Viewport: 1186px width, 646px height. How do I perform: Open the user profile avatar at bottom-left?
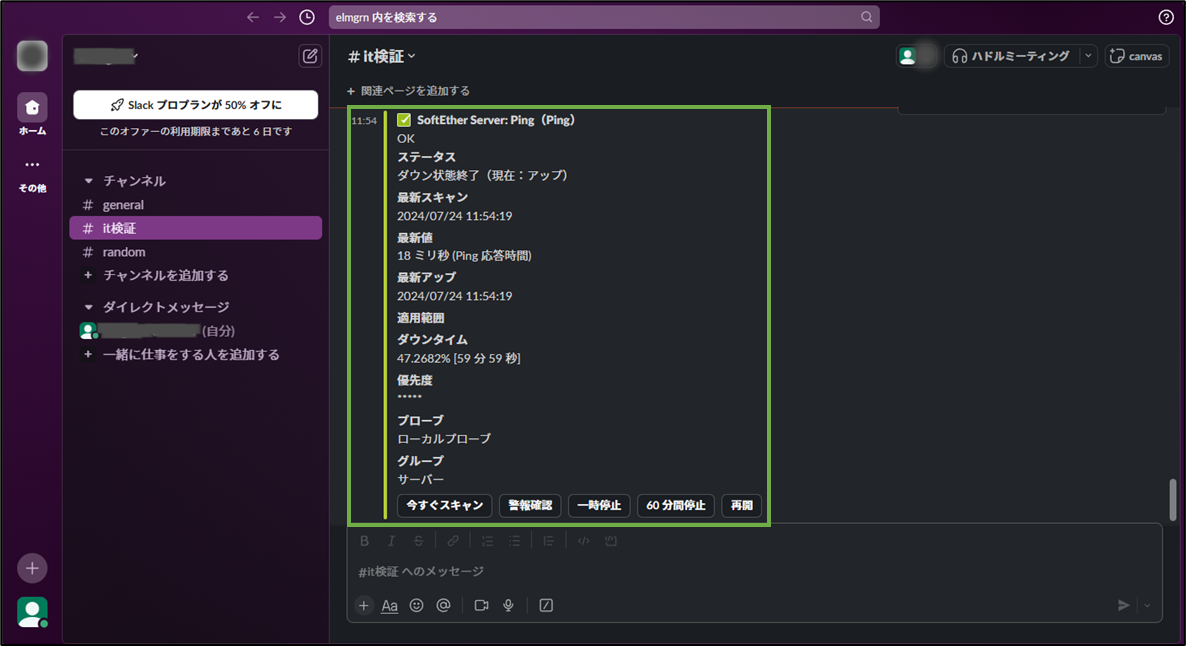point(32,612)
